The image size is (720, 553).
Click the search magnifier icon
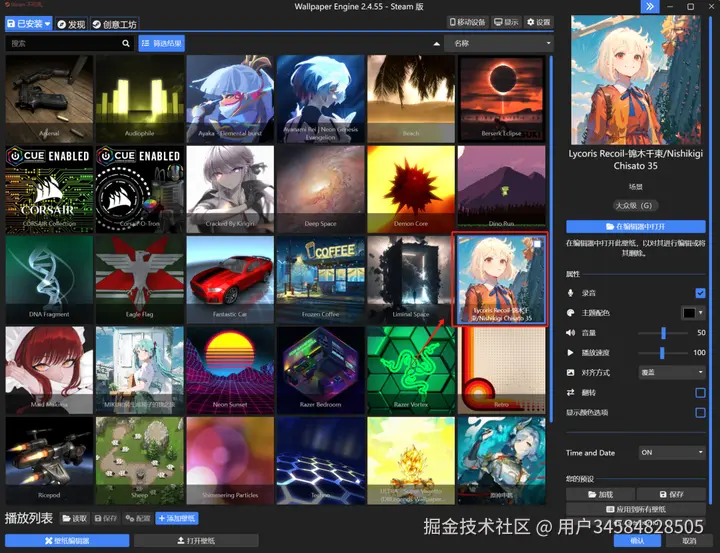(126, 43)
